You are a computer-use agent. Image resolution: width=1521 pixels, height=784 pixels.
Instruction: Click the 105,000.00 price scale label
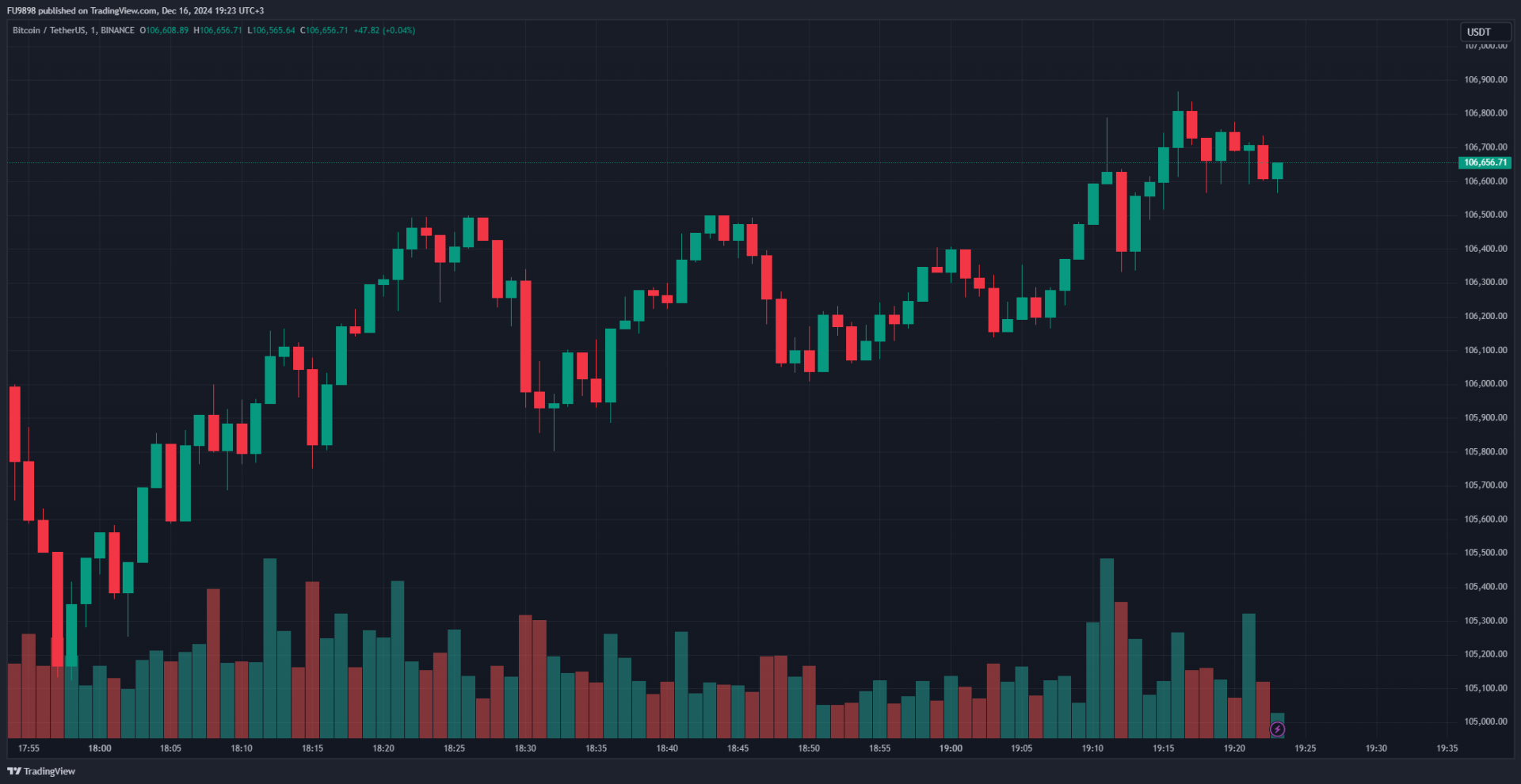1485,721
